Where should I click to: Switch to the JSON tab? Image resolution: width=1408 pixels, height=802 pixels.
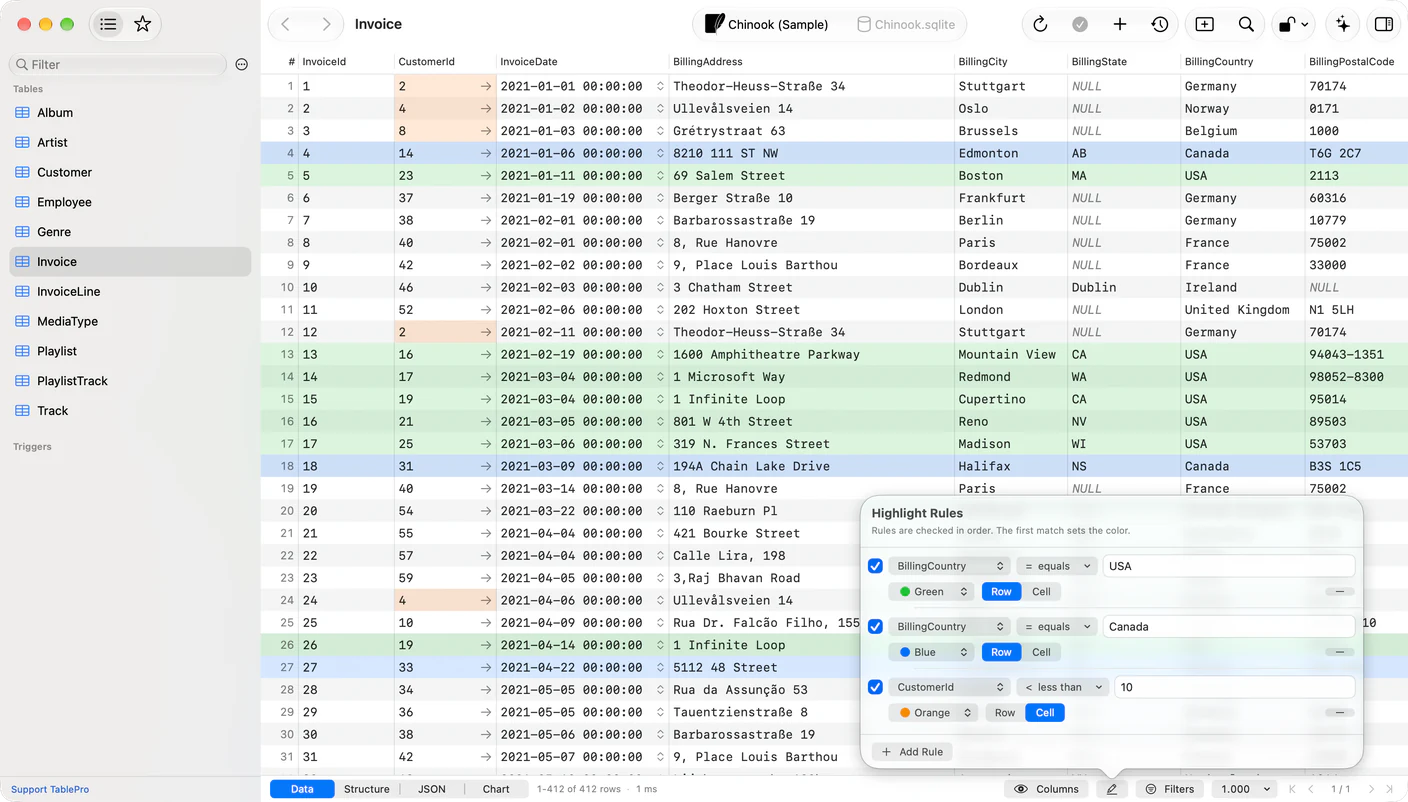coord(432,789)
